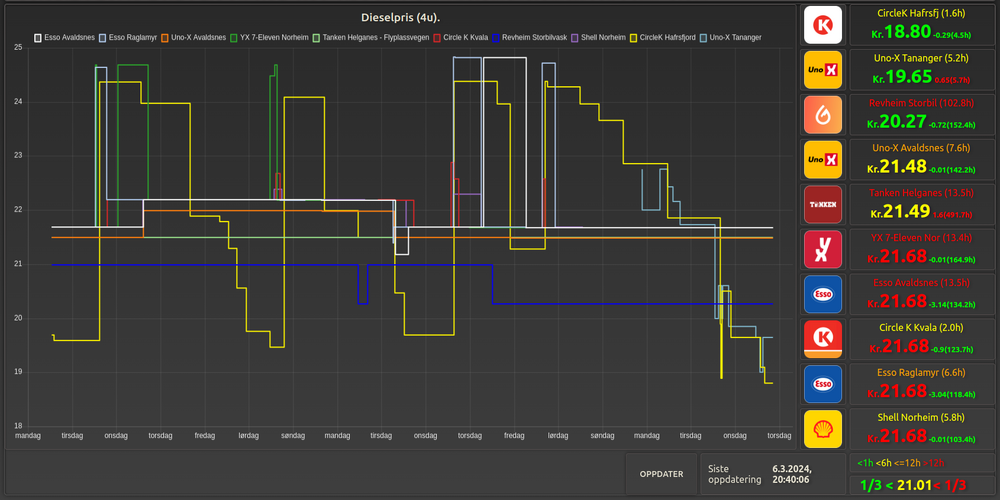This screenshot has height=500, width=1000.
Task: Click the Uno-X logo next to Tananger
Action: tap(823, 69)
